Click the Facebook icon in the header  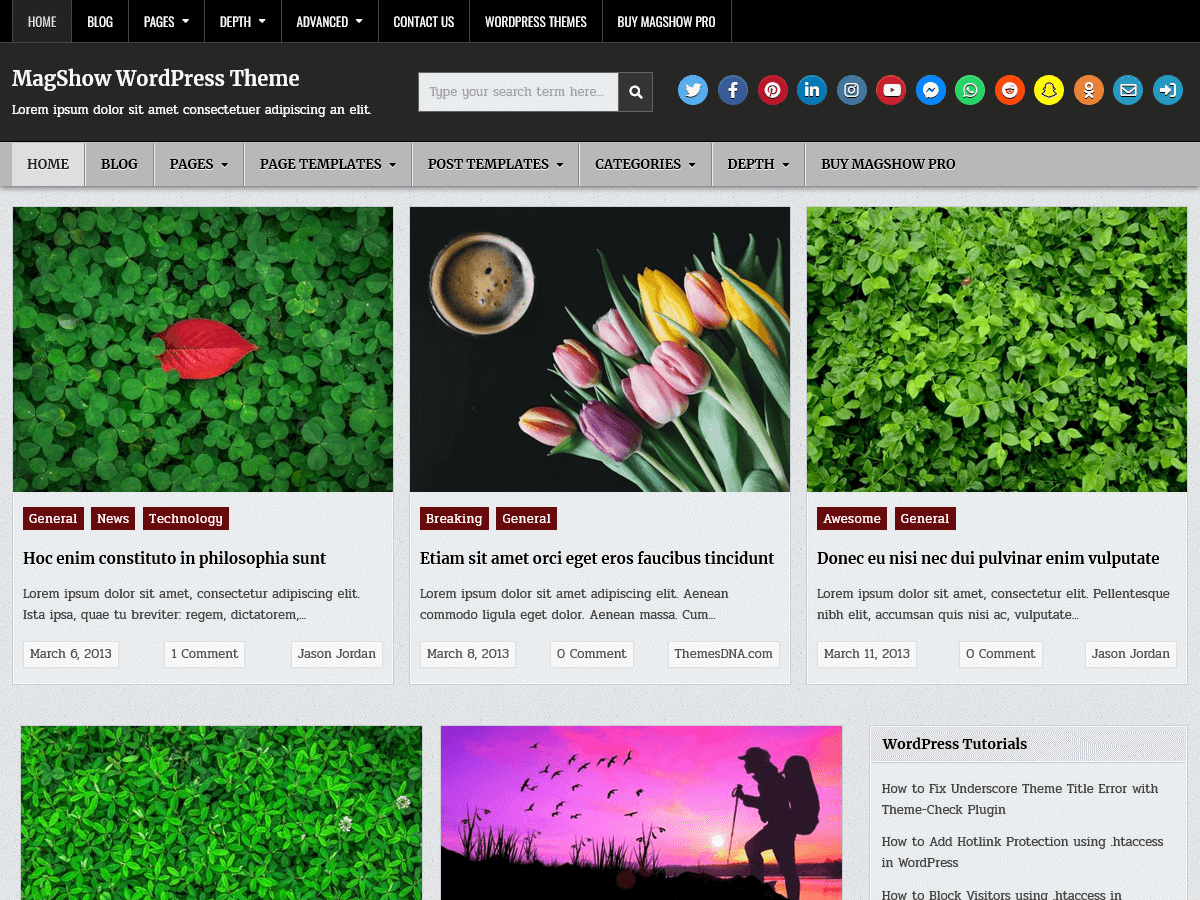click(732, 90)
